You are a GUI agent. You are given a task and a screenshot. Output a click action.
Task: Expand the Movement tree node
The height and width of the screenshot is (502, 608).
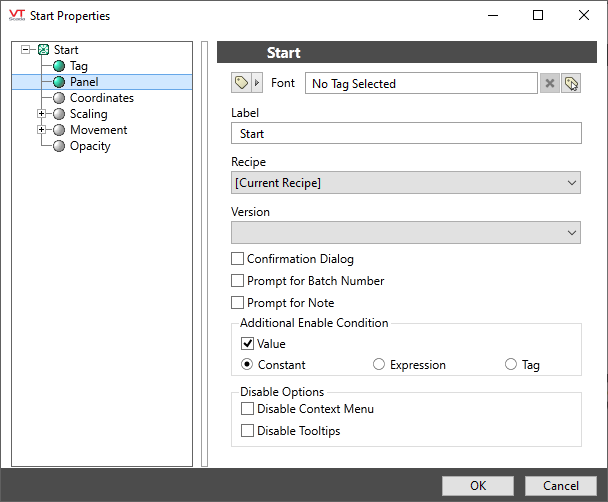(41, 130)
